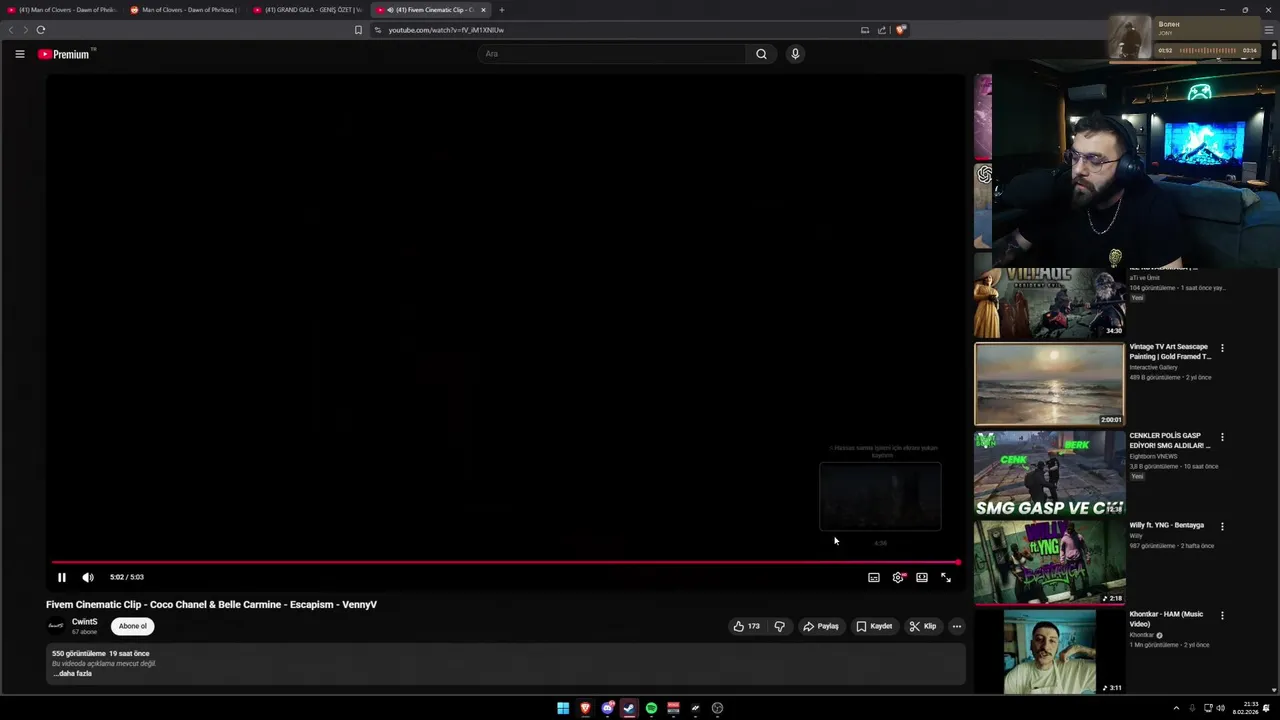Save the video with Kaydet
The height and width of the screenshot is (720, 1280).
pyautogui.click(x=874, y=626)
